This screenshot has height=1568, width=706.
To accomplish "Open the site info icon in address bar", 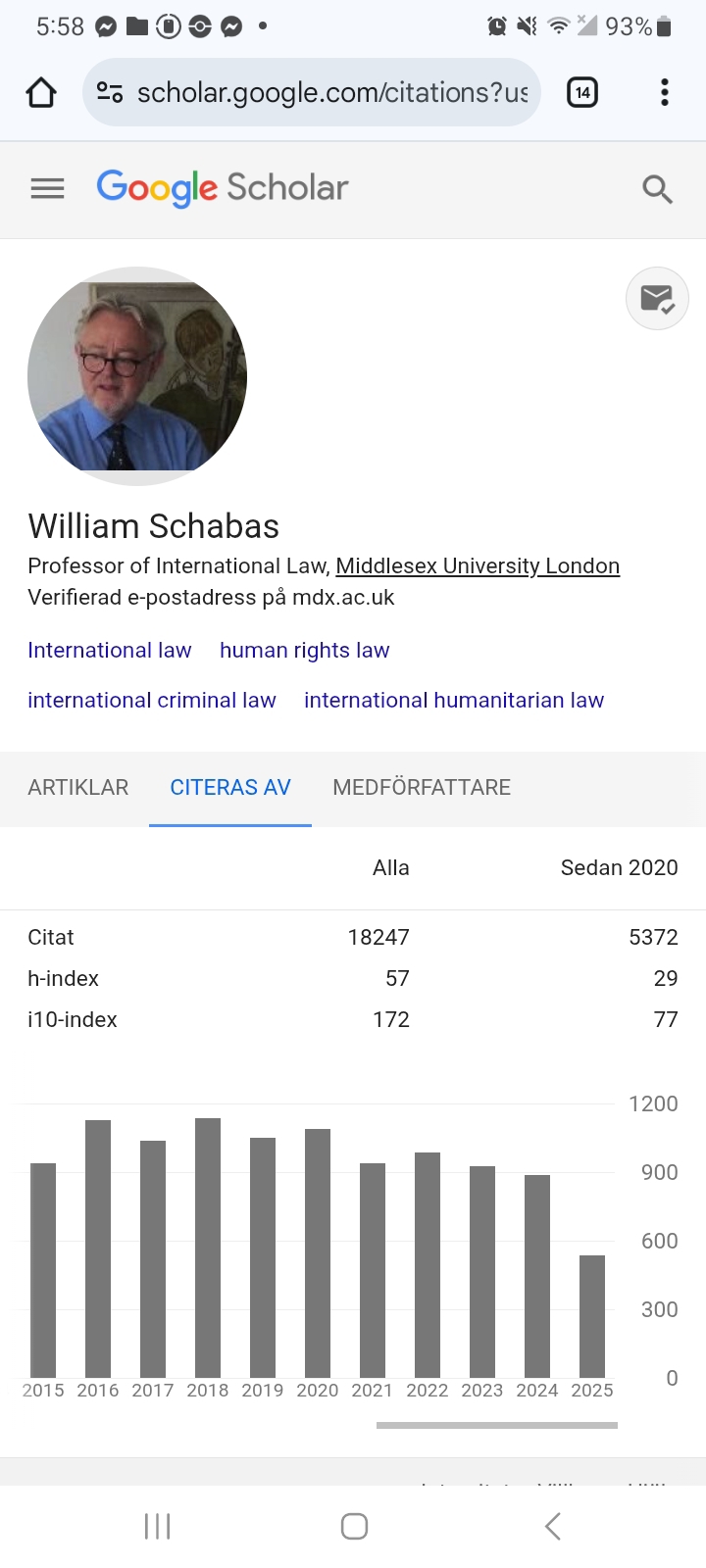I will pos(109,93).
